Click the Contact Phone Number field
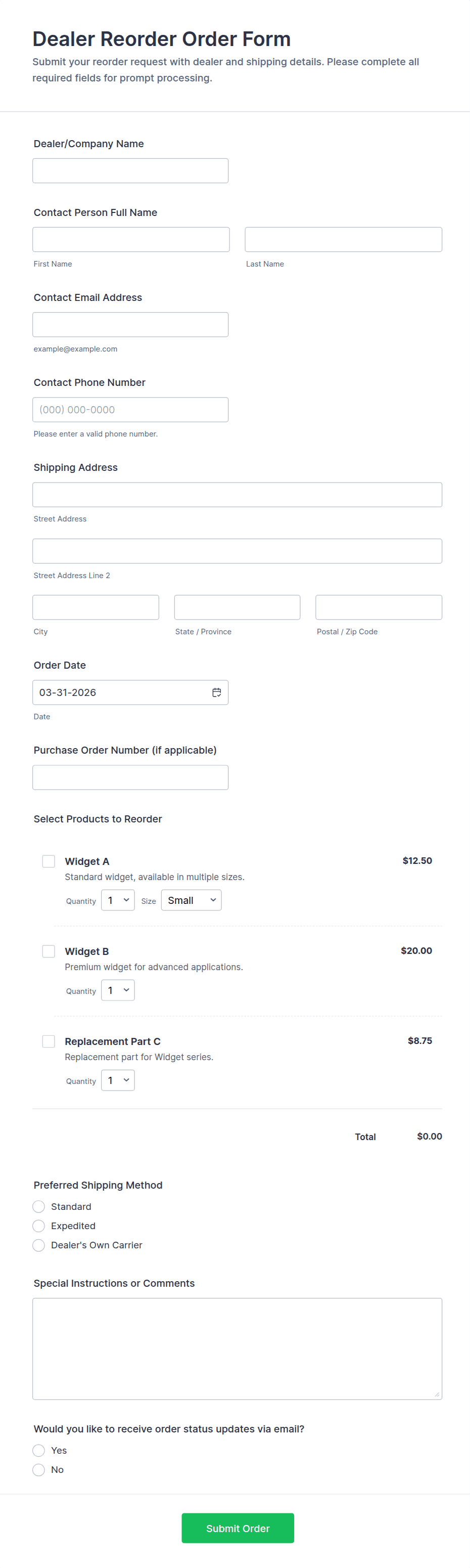The height and width of the screenshot is (1568, 470). [130, 410]
